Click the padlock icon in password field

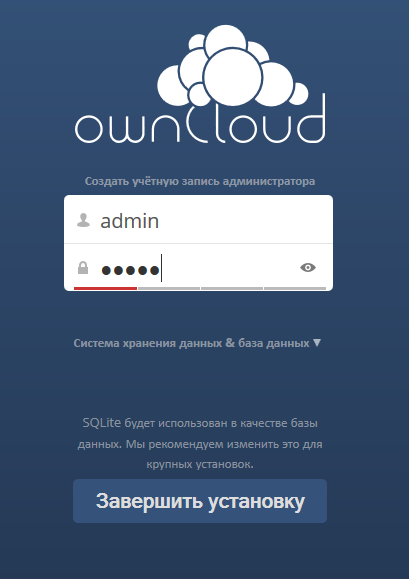(83, 268)
